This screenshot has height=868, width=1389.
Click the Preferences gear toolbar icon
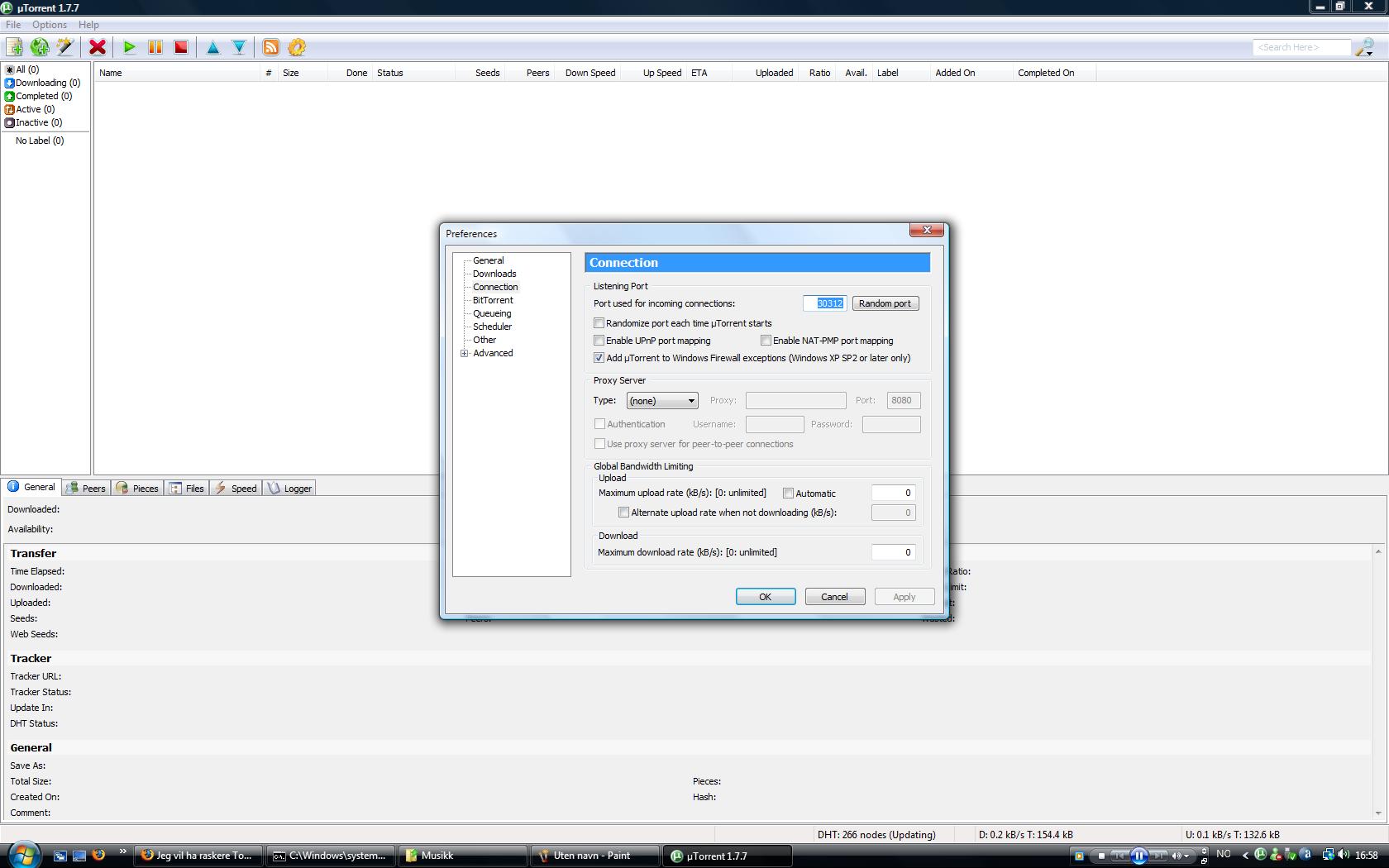[x=297, y=47]
